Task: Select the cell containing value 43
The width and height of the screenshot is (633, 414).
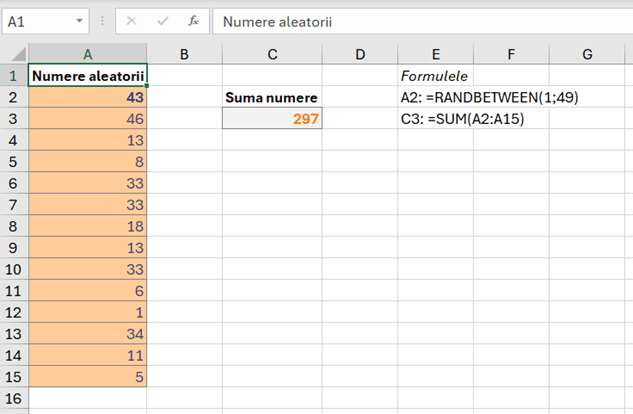Action: tap(88, 97)
